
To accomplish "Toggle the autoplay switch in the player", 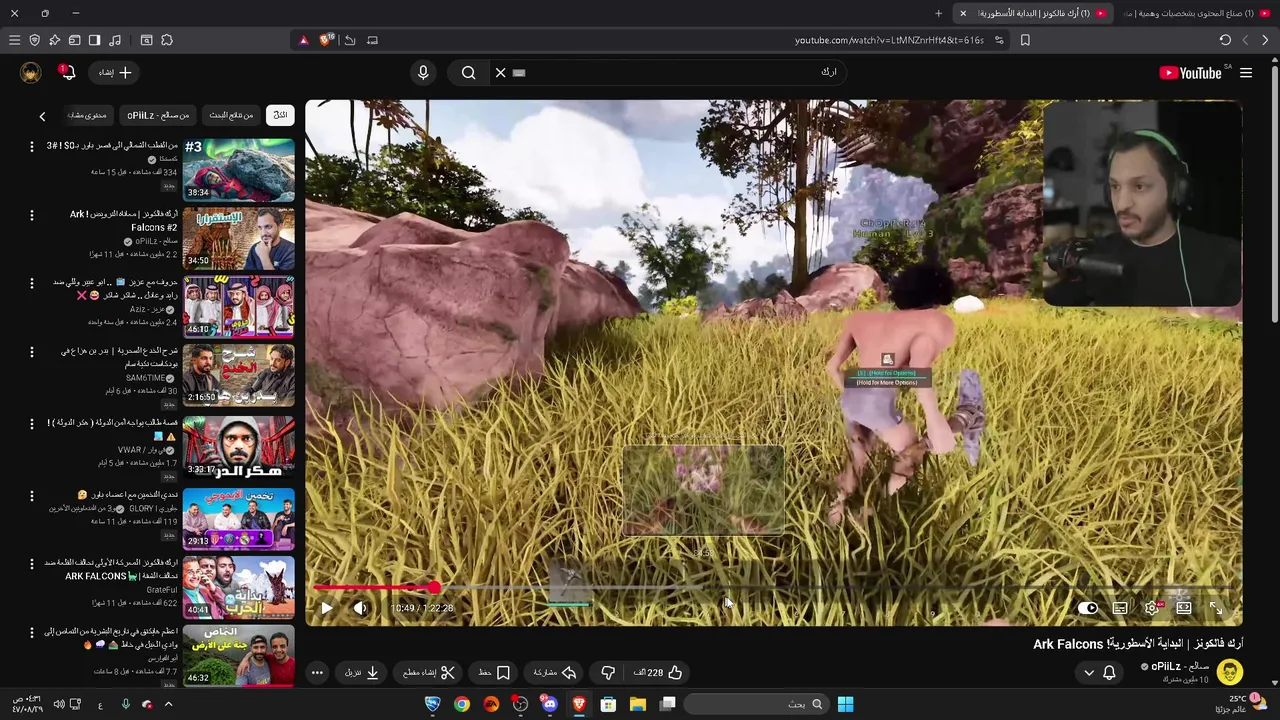I will coord(1088,608).
